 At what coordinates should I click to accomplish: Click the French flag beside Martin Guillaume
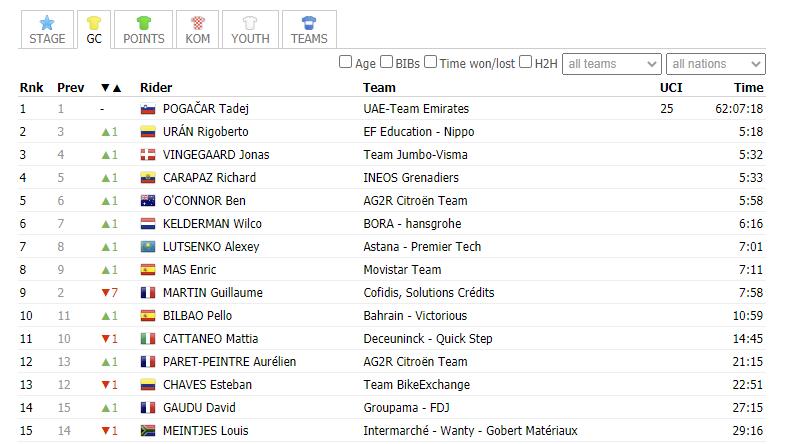148,293
